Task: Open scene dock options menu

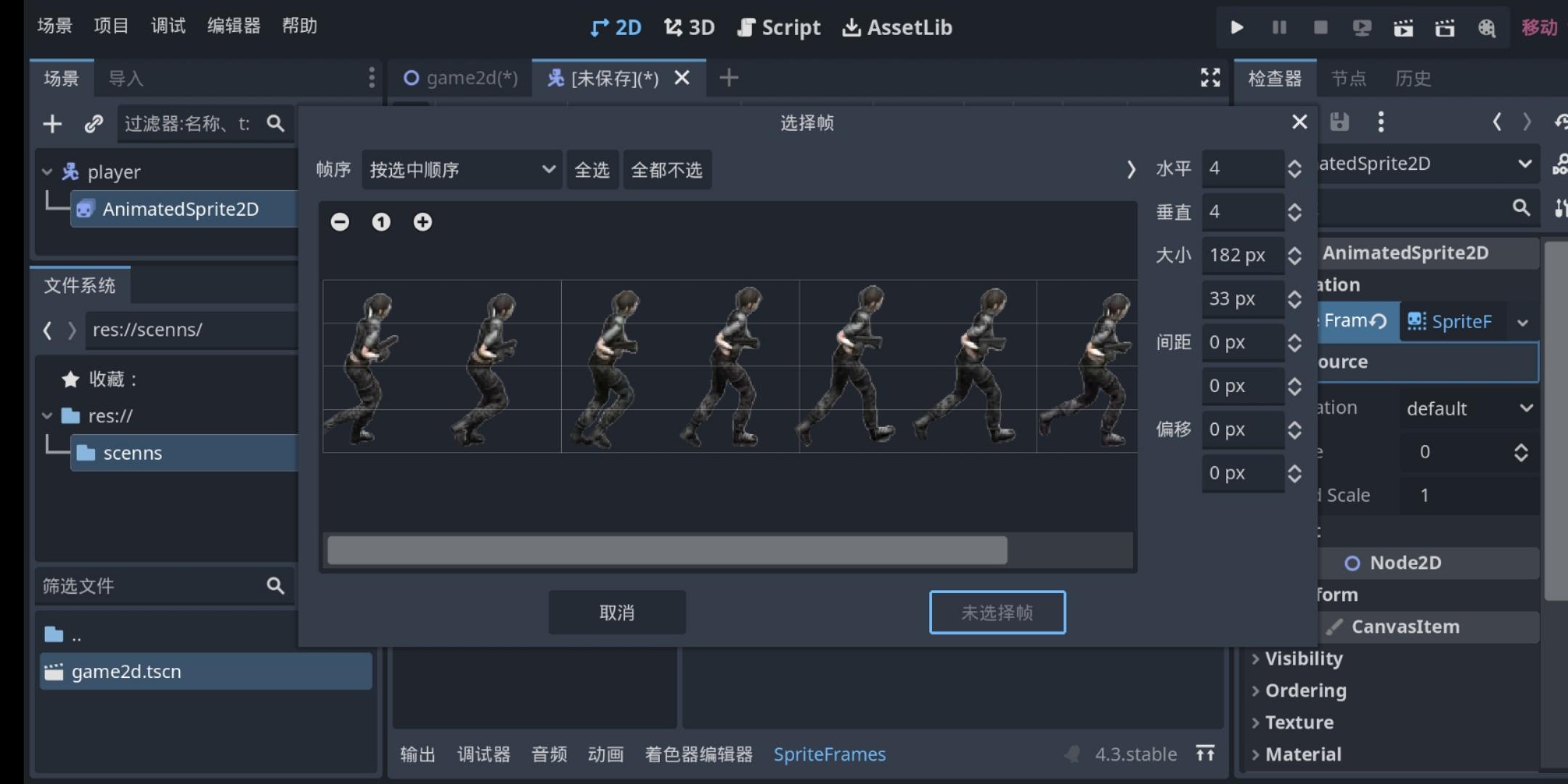Action: pos(372,78)
